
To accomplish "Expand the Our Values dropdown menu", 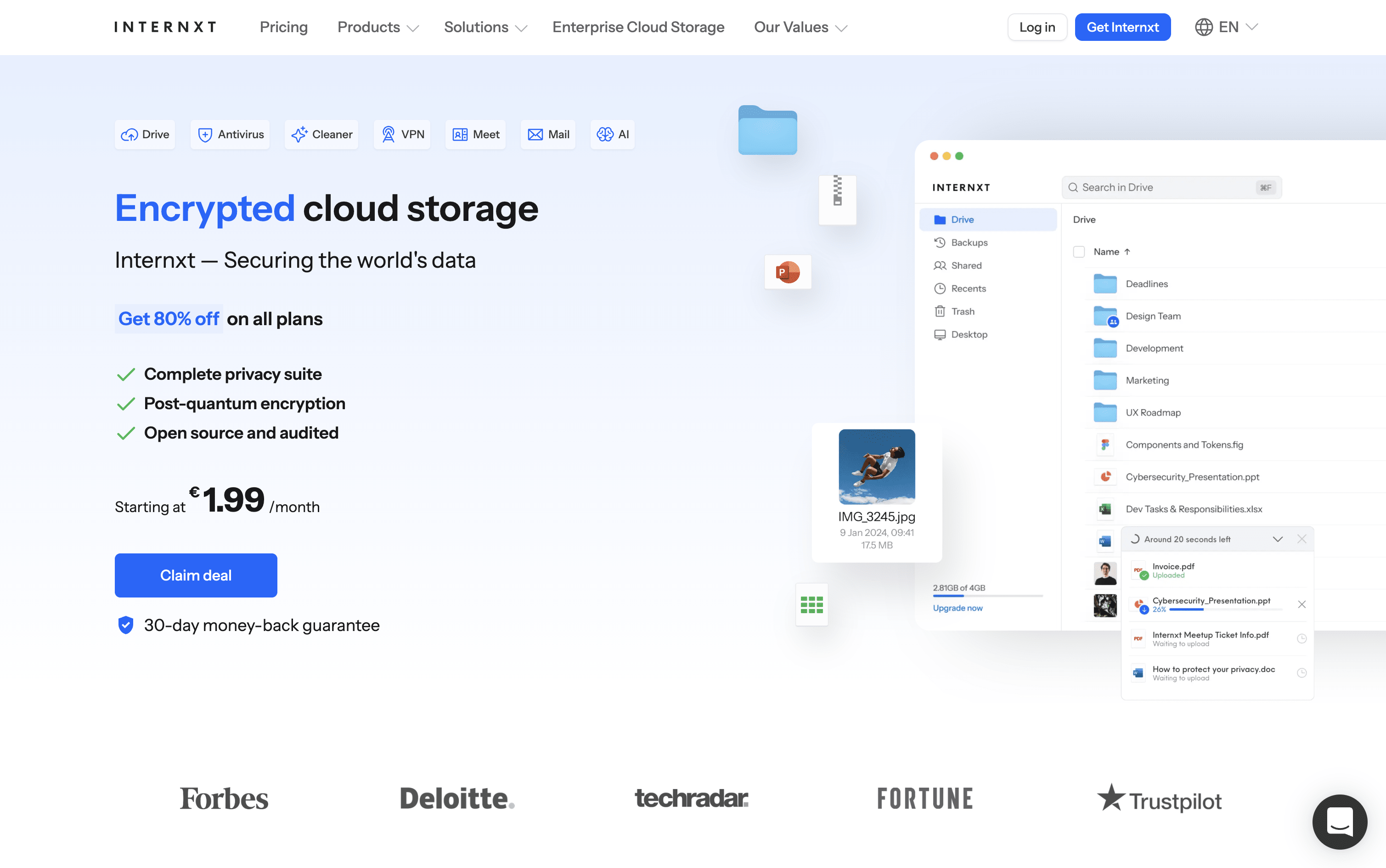I will (x=800, y=27).
